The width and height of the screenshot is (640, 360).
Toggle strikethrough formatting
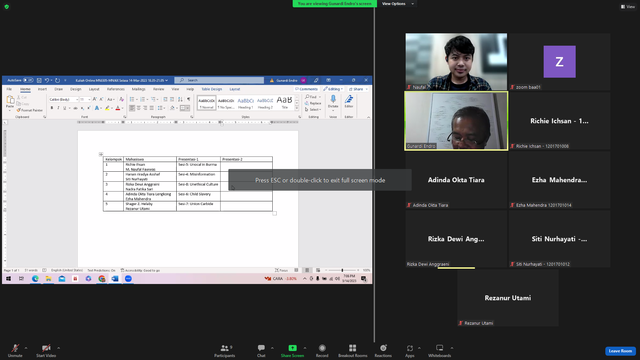click(x=75, y=108)
